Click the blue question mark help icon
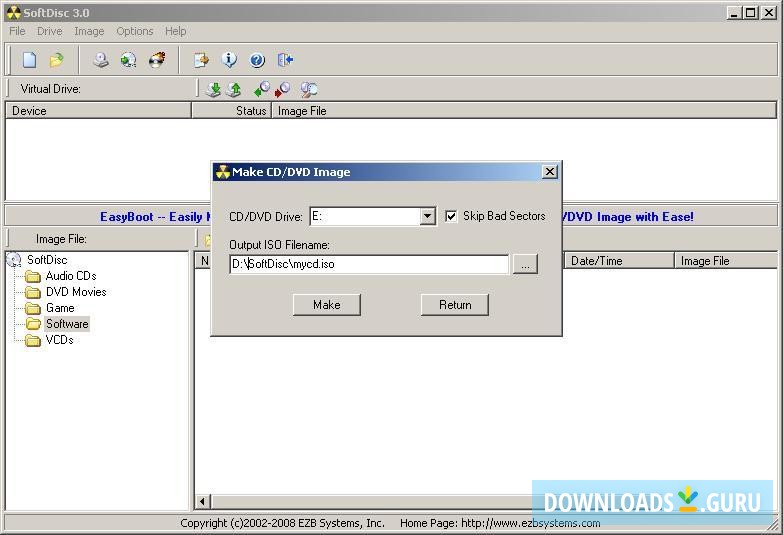 257,60
